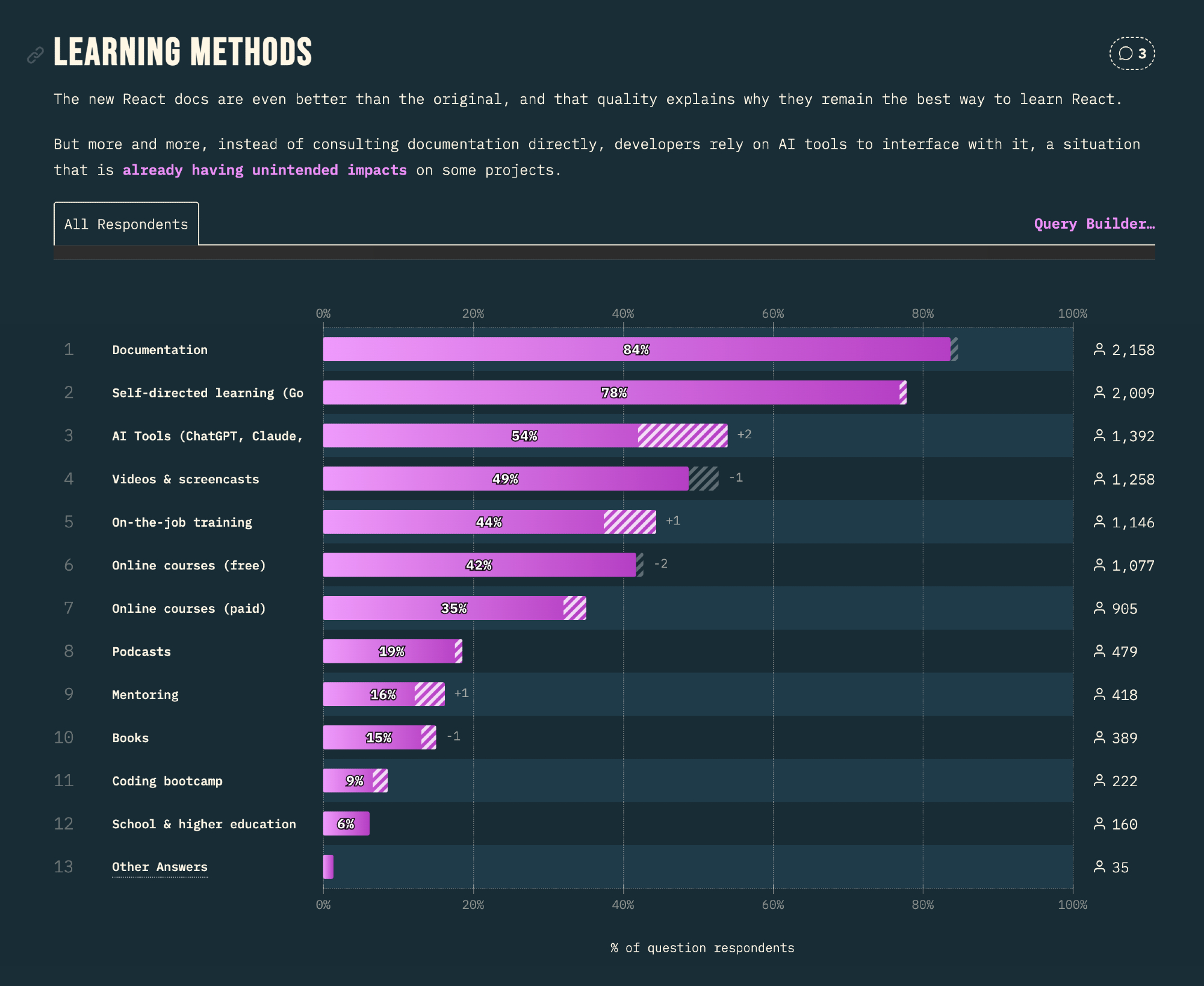Click the section anchor link icon
The width and height of the screenshot is (1204, 986).
click(36, 55)
